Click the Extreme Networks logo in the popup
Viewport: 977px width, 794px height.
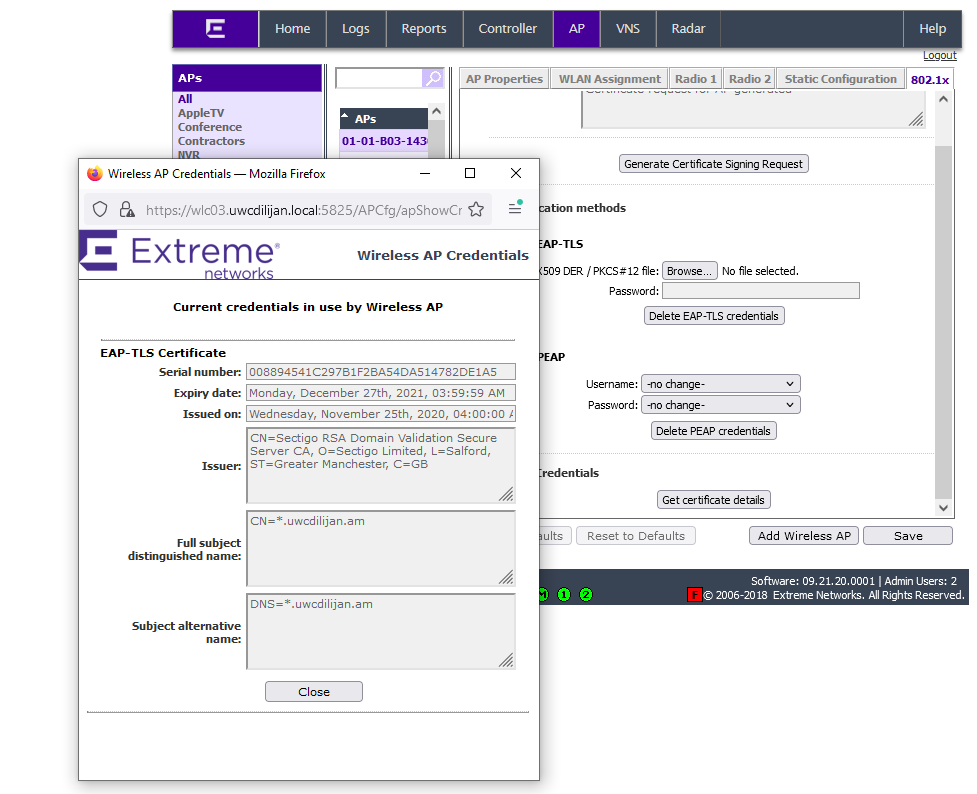point(179,255)
